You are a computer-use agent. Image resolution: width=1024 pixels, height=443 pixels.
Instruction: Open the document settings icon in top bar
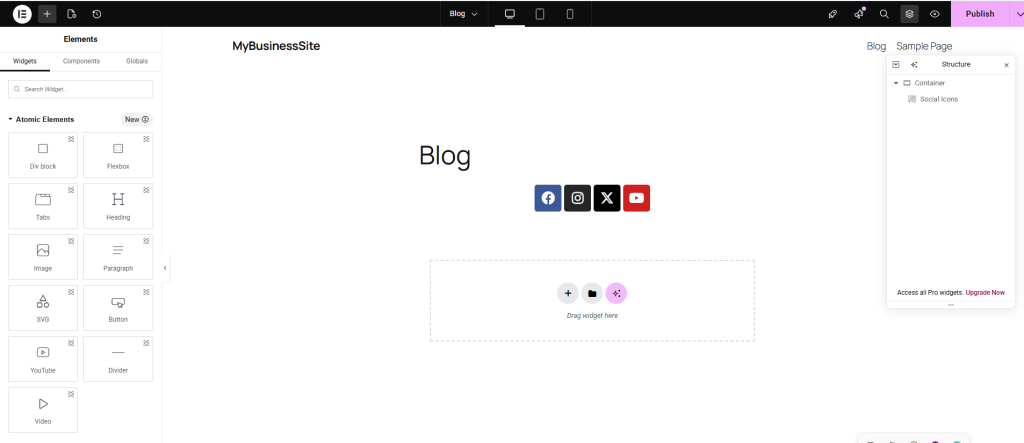click(72, 14)
